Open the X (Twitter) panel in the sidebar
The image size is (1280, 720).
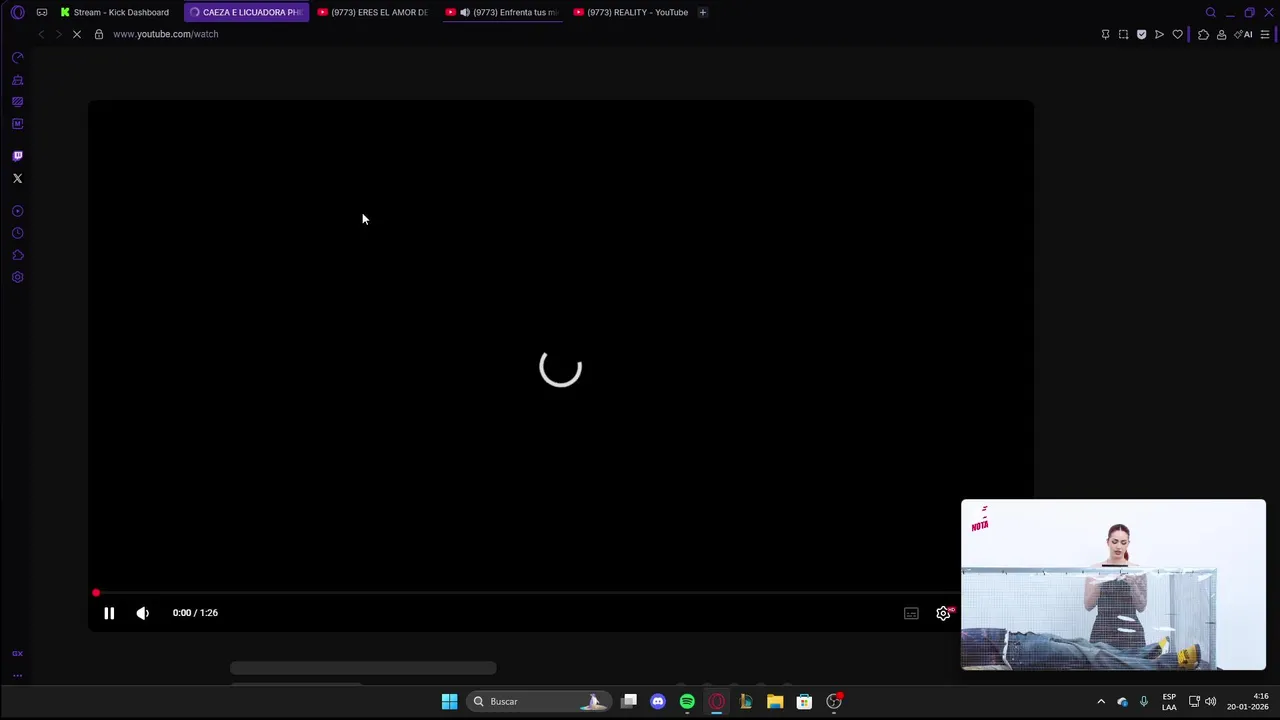(x=17, y=178)
